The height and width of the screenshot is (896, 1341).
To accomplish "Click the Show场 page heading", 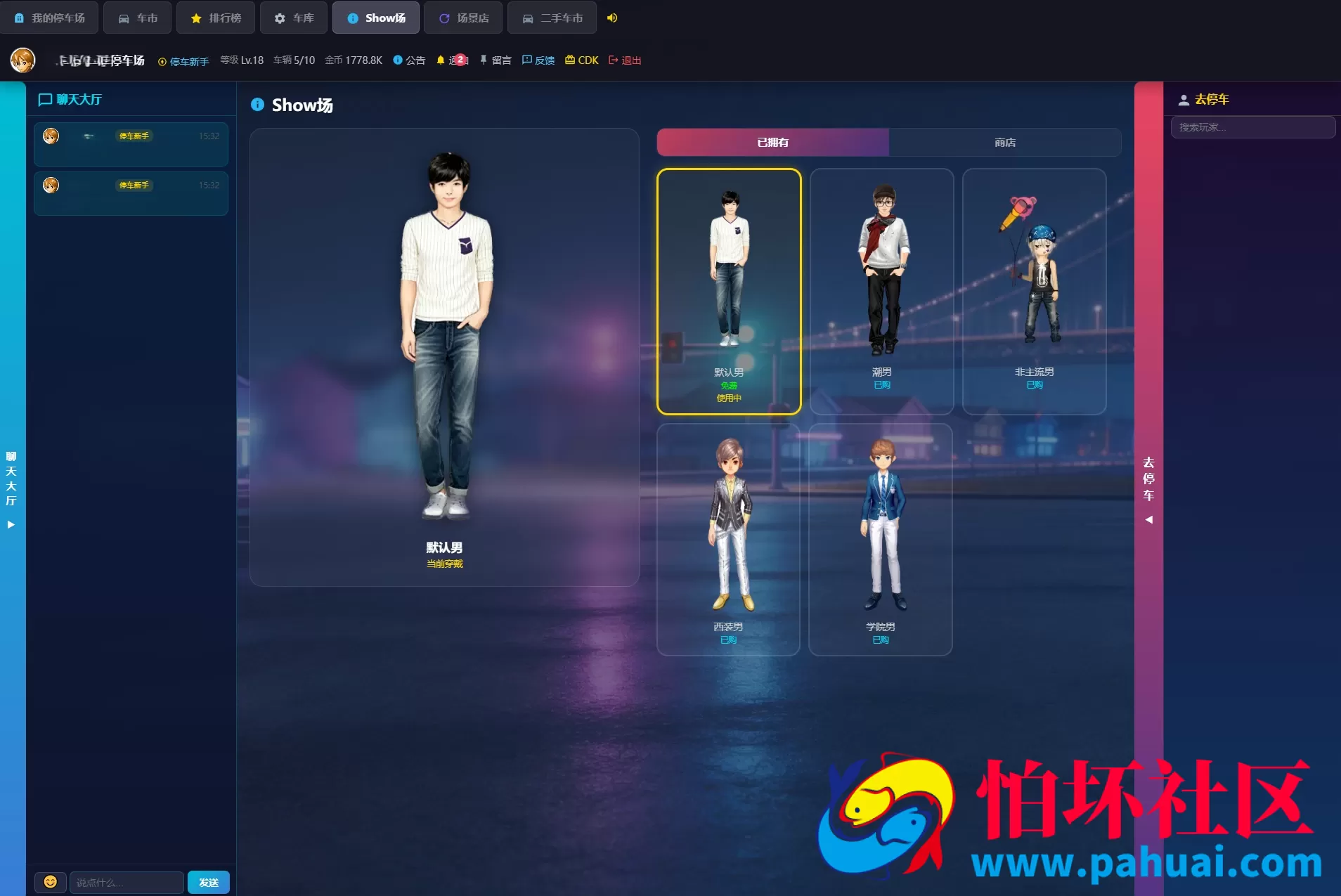I will point(292,105).
